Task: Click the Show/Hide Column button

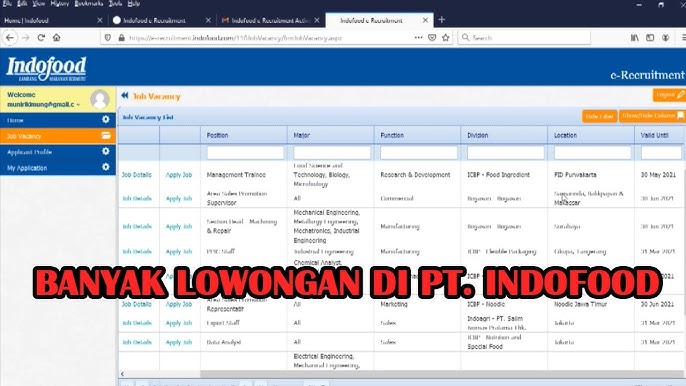Action: (x=652, y=116)
